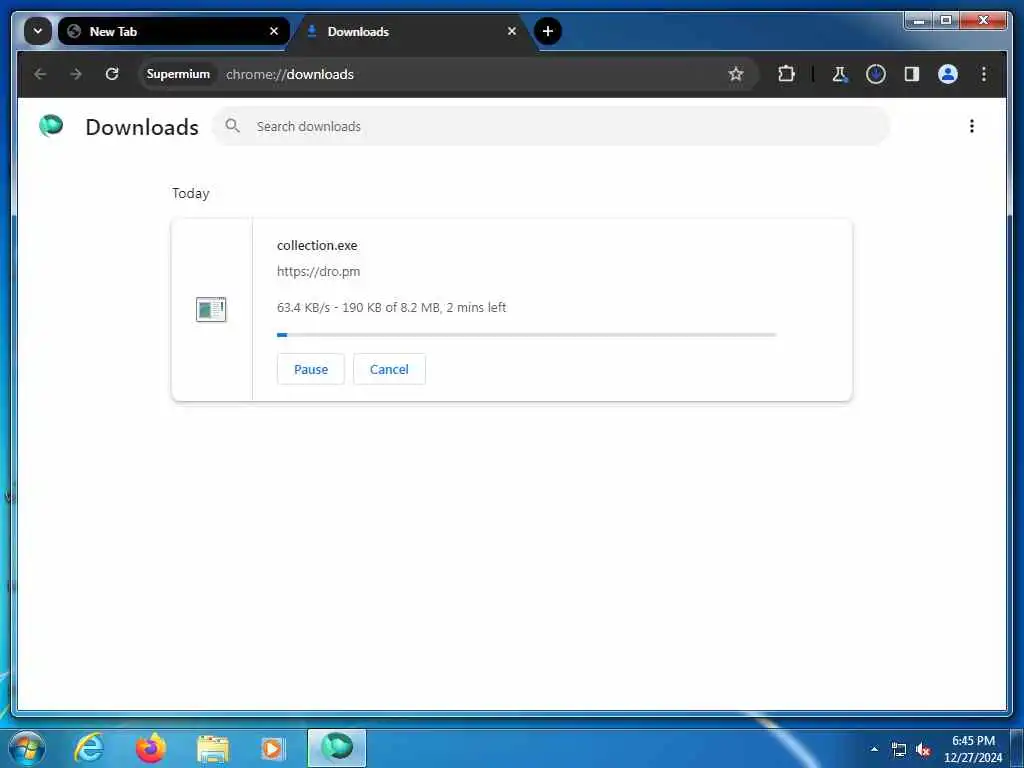Image resolution: width=1024 pixels, height=768 pixels.
Task: Show the downloads toolbar bubble icon
Action: coord(876,74)
